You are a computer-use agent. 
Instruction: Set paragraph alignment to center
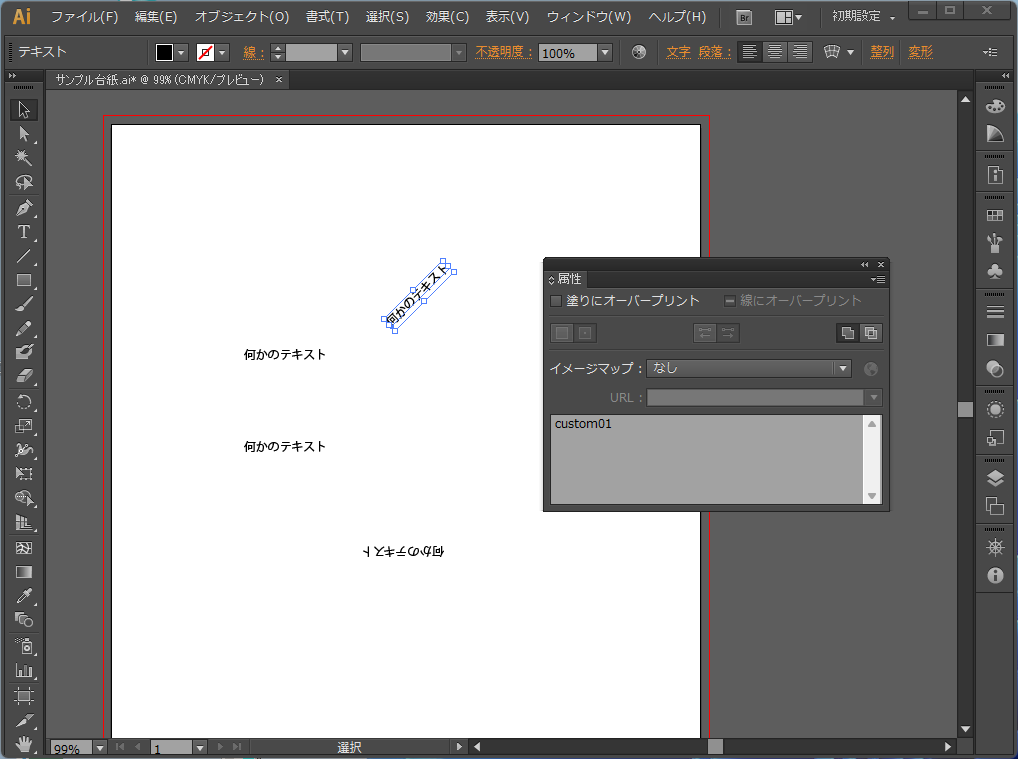pyautogui.click(x=773, y=52)
